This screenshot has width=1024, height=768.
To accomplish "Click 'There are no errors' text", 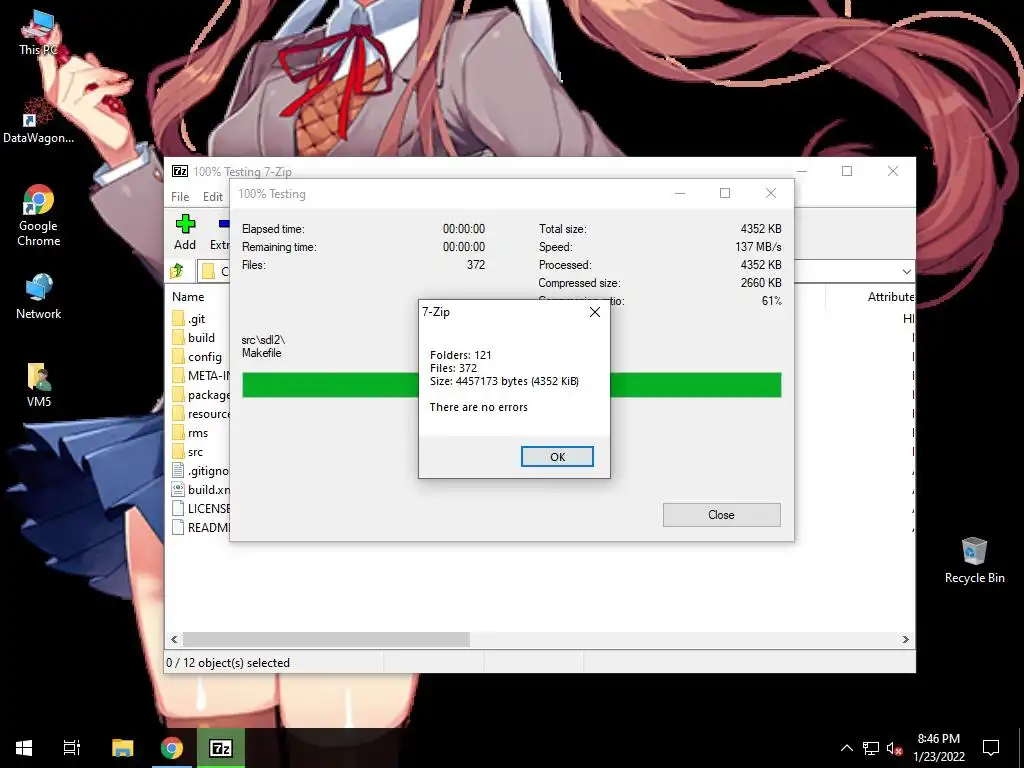I will pyautogui.click(x=479, y=407).
